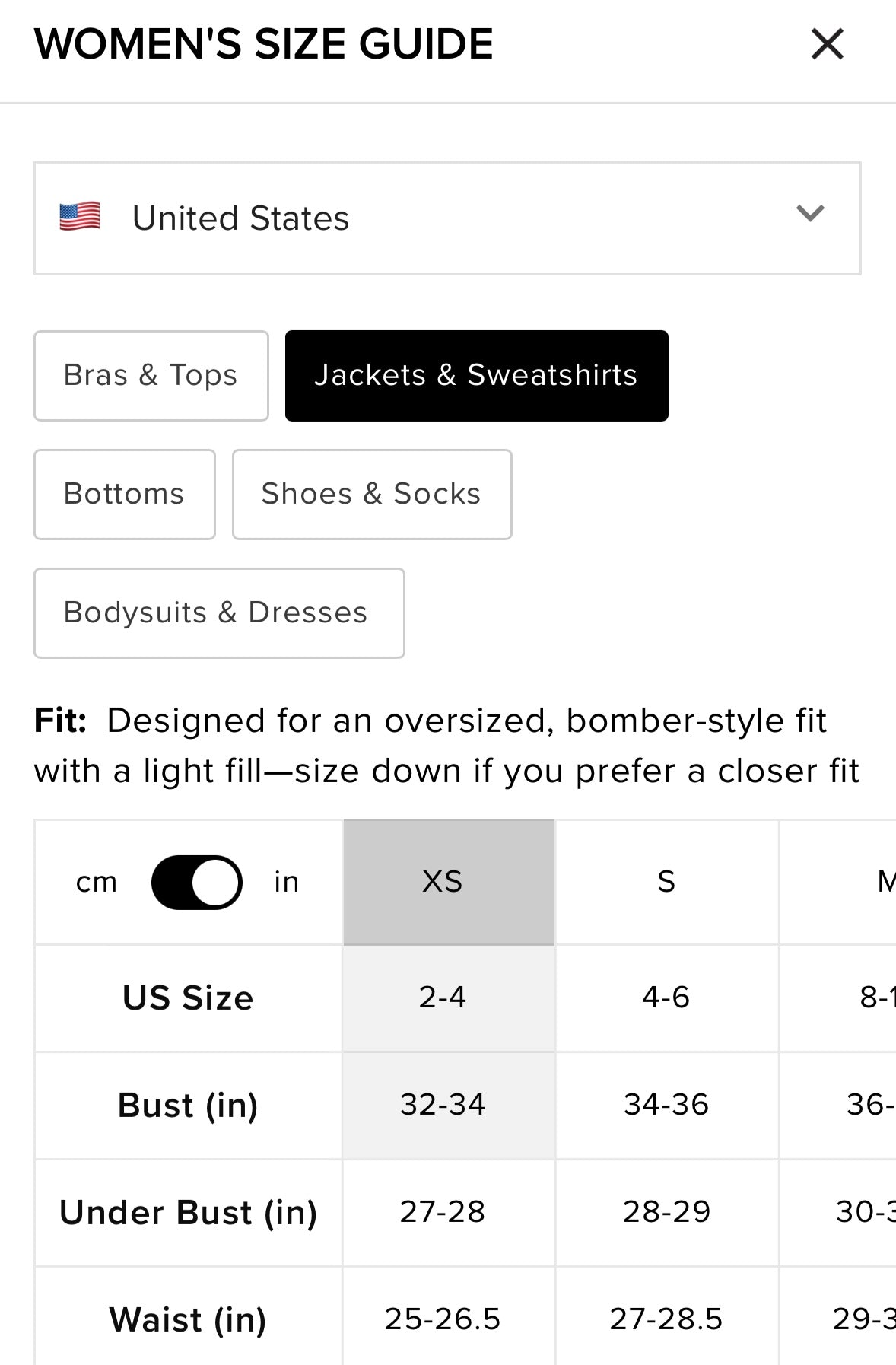Open the United States country selector

pyautogui.click(x=446, y=218)
